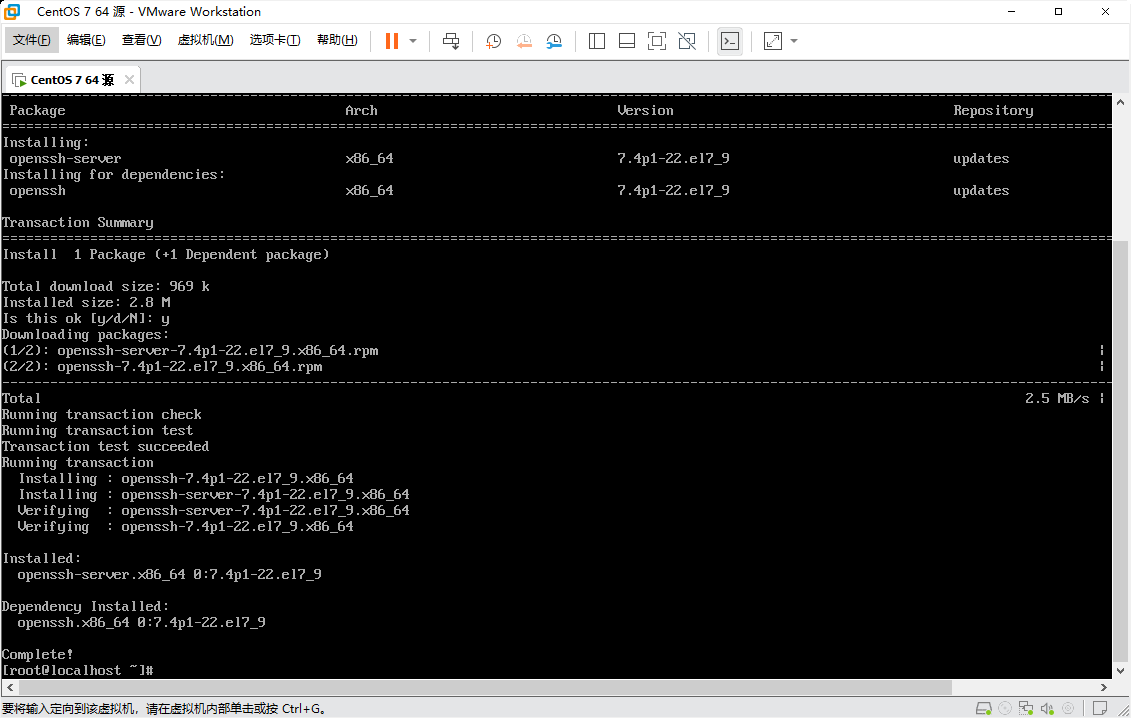Close the CentOS 7 64 源 tab
The height and width of the screenshot is (718, 1131).
(x=129, y=79)
